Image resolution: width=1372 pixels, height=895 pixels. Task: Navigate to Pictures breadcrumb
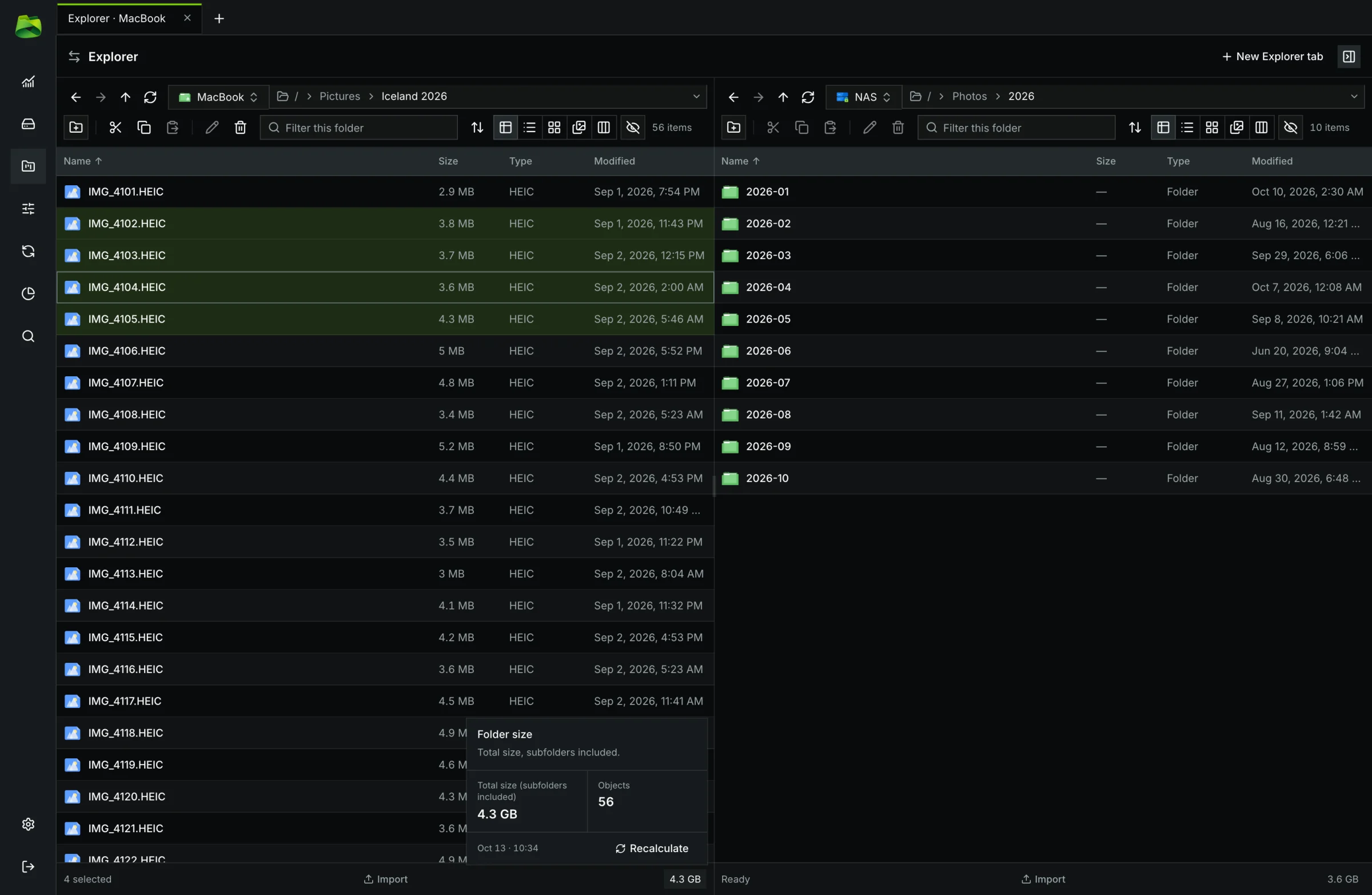point(340,96)
